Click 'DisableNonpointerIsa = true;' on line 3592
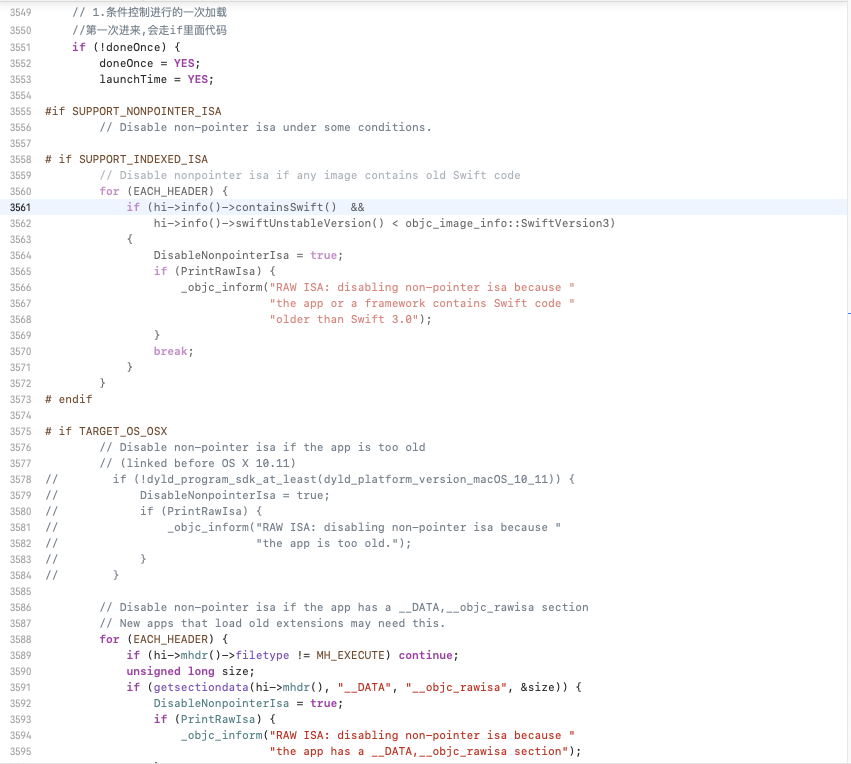This screenshot has height=764, width=851. [248, 704]
